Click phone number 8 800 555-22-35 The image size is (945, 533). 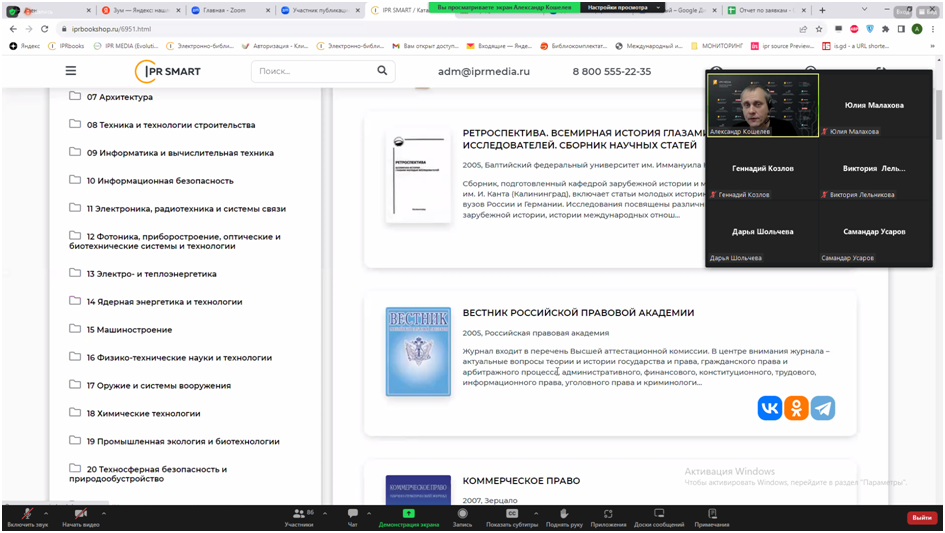612,71
